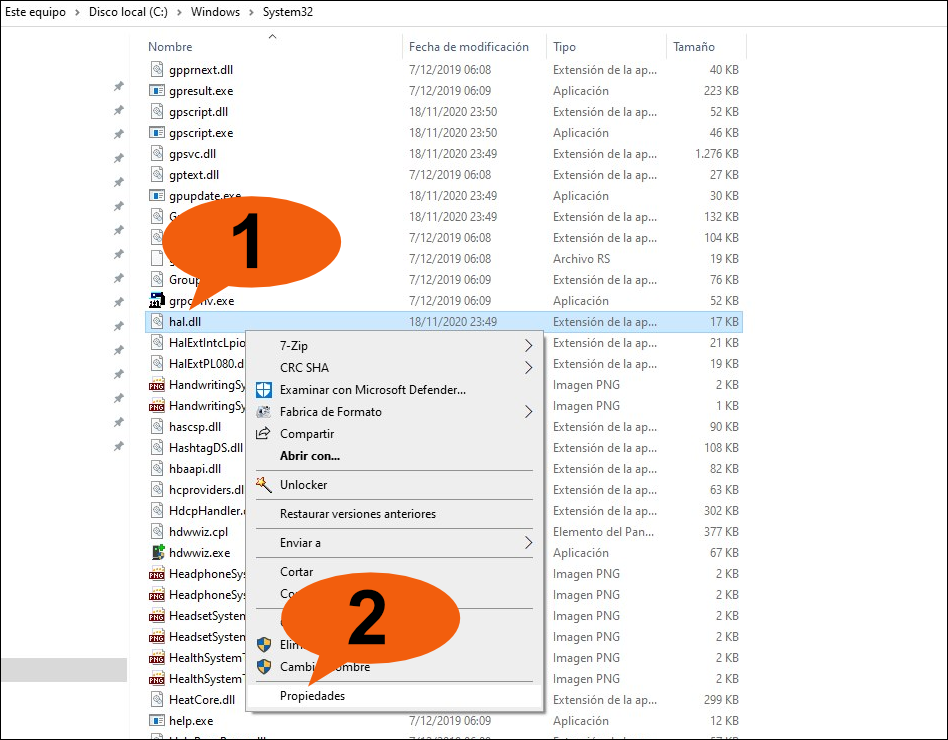948x740 pixels.
Task: Select the help.exe file name
Action: click(x=191, y=721)
